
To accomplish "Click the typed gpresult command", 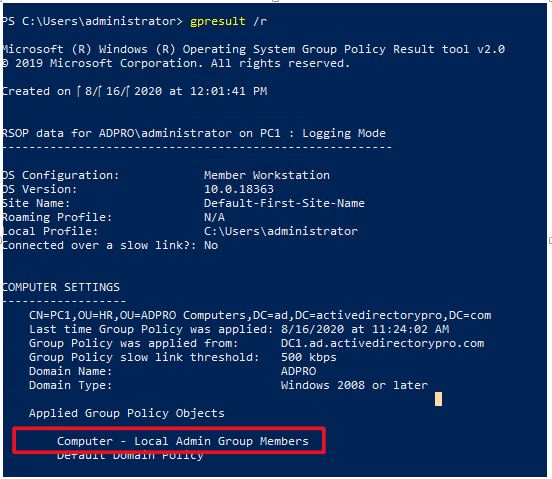I will (228, 21).
